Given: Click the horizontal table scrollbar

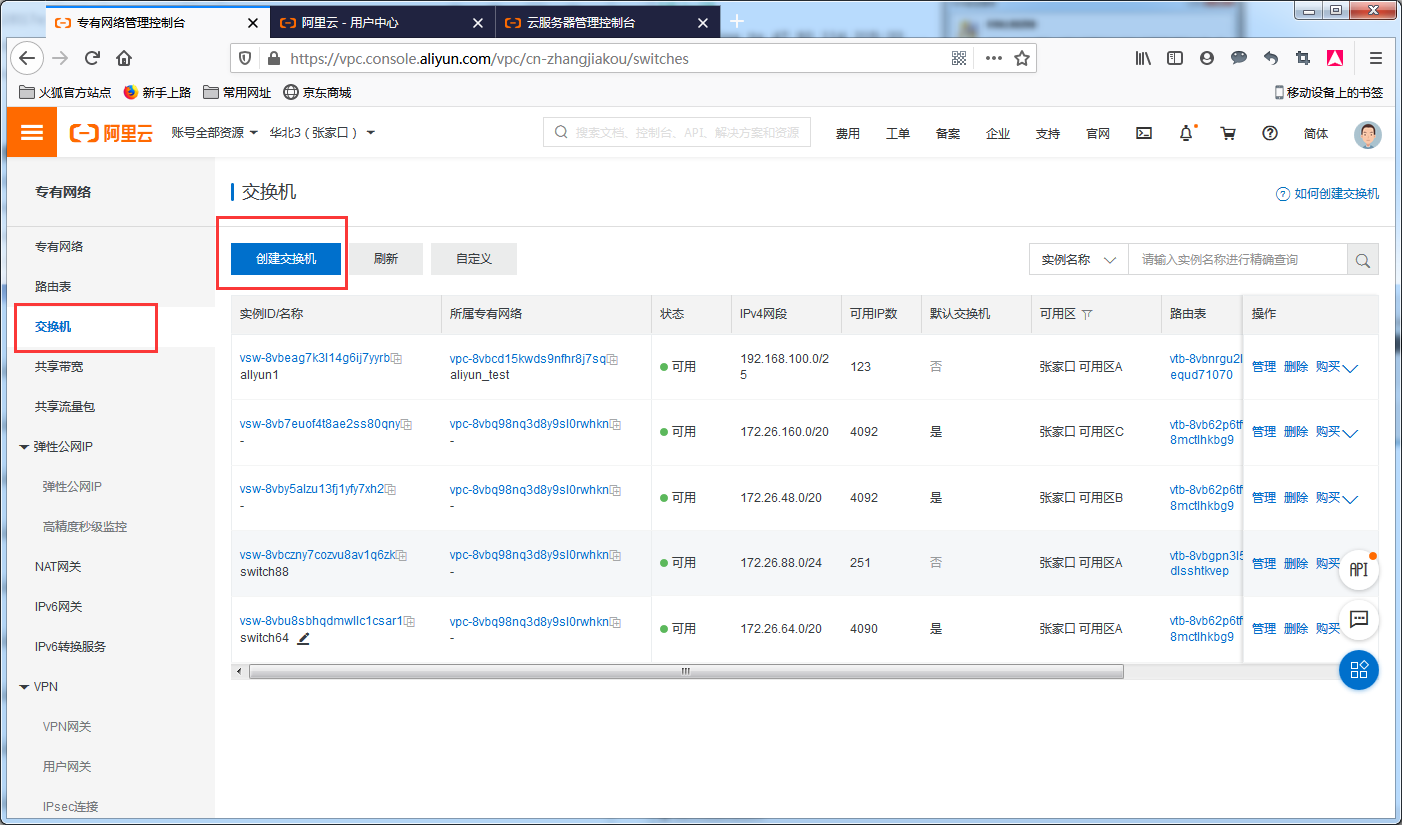Looking at the screenshot, I should point(685,672).
